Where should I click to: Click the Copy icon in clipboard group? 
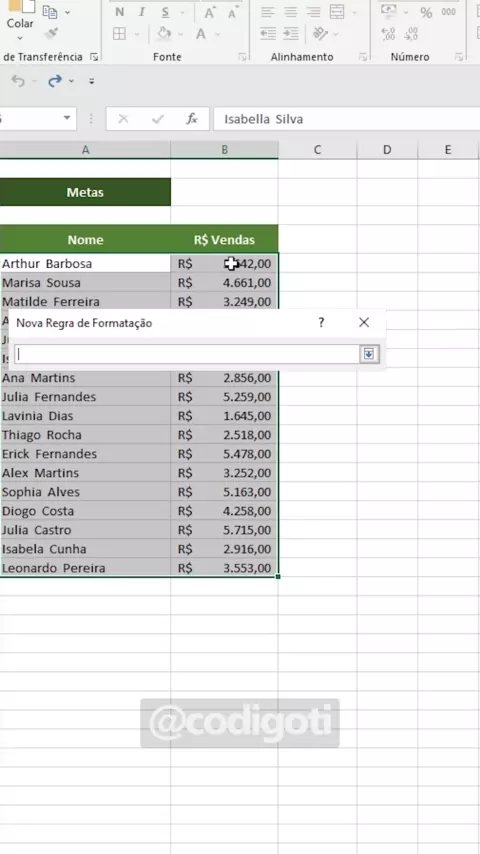(x=50, y=11)
